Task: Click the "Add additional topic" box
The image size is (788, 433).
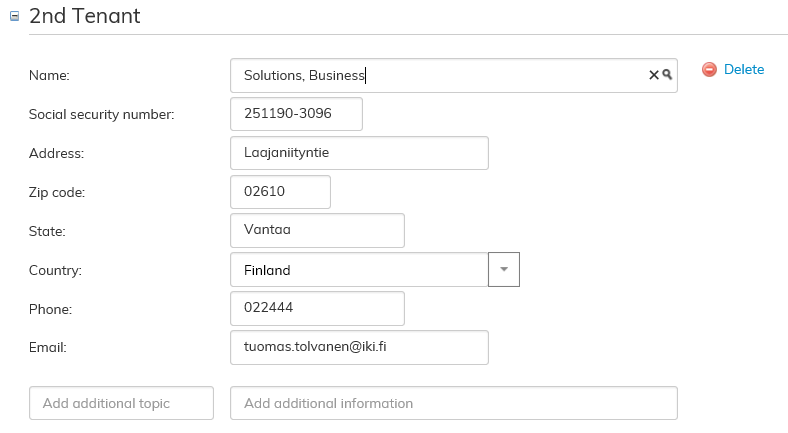Action: [x=122, y=404]
